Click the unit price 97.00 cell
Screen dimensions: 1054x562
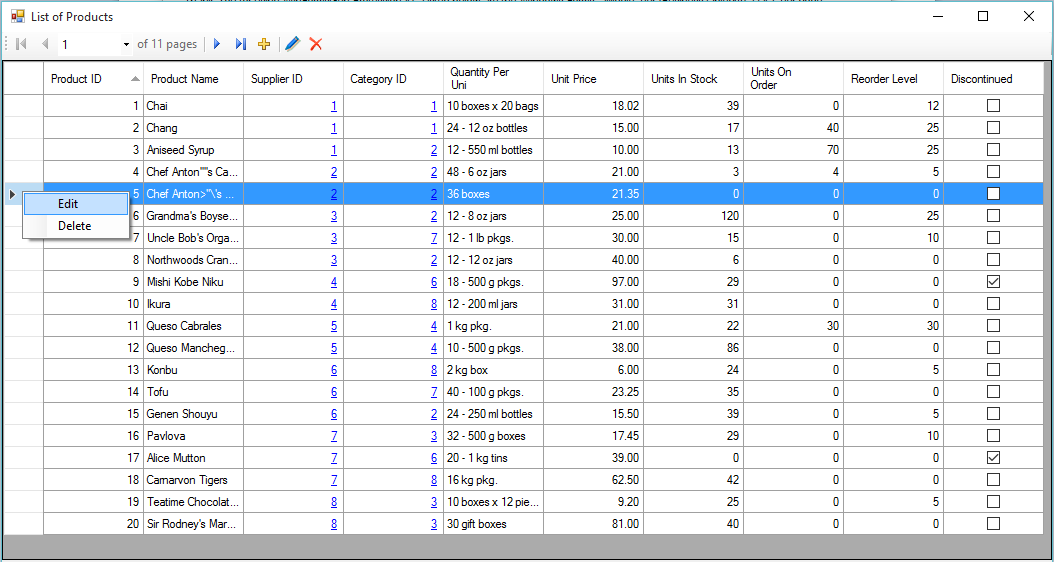point(594,282)
